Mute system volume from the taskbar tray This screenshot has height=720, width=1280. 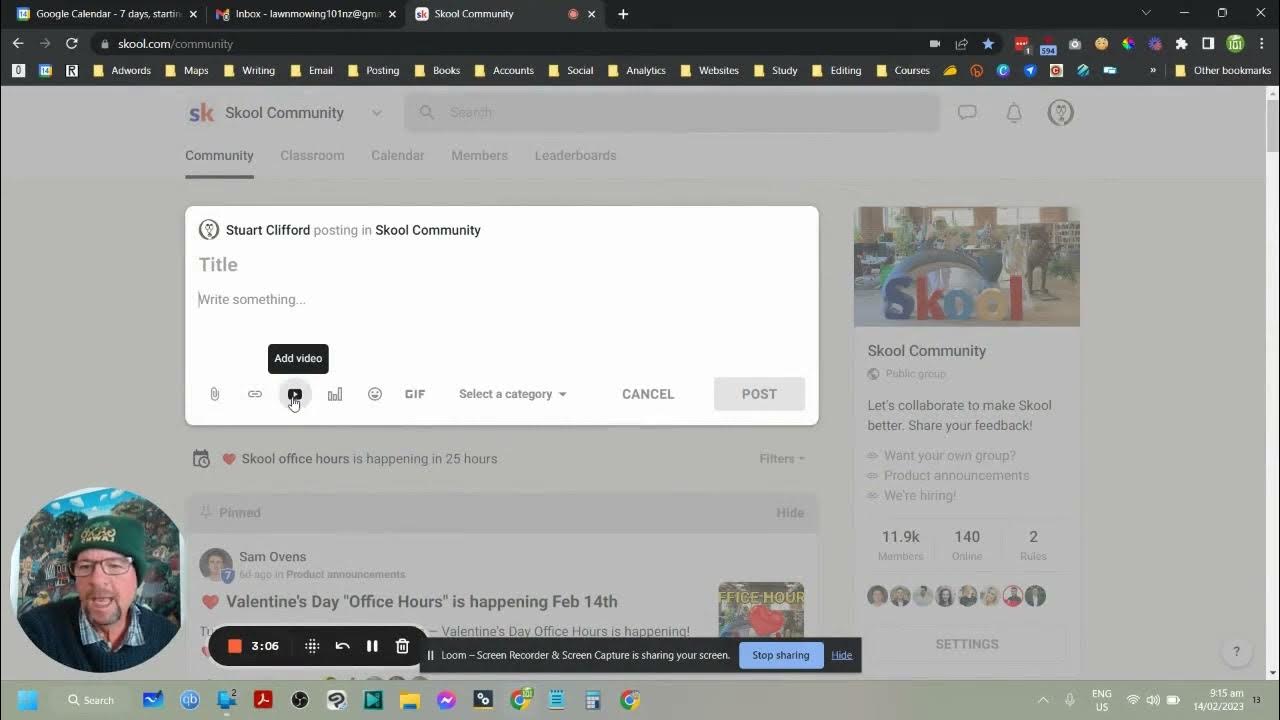point(1153,700)
